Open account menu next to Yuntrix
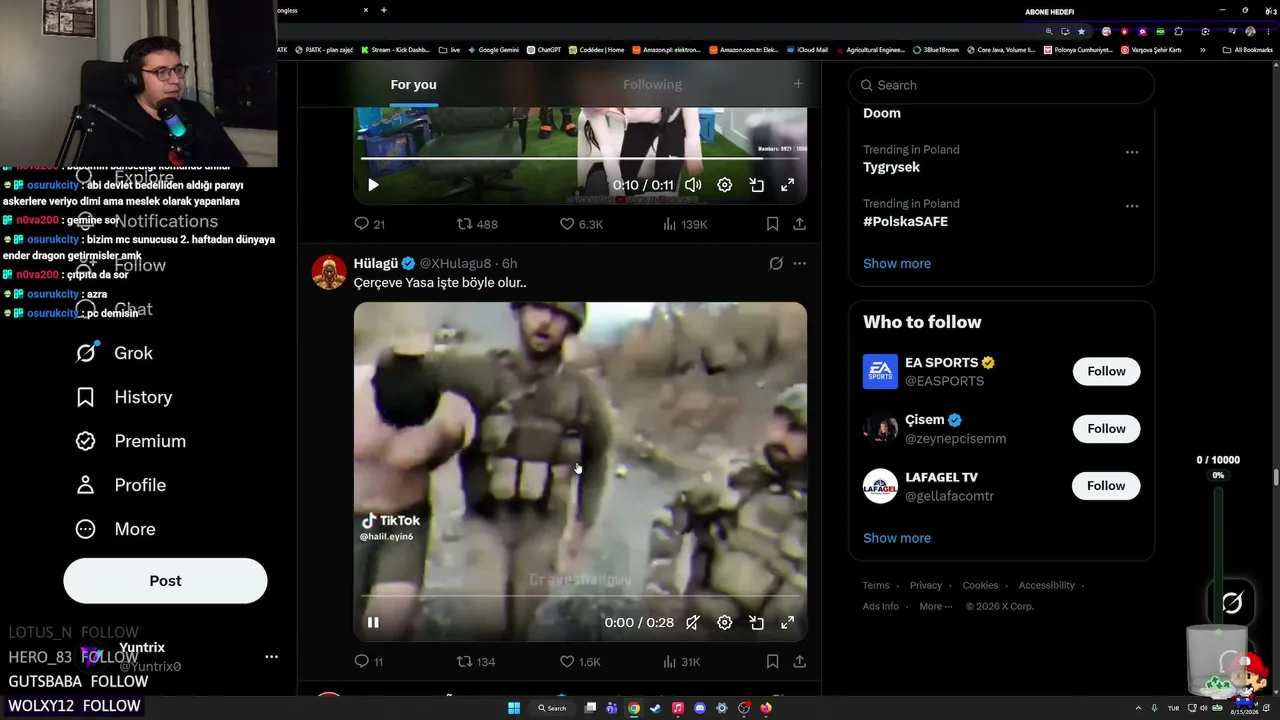Screen dimensions: 1280x720 271,657
